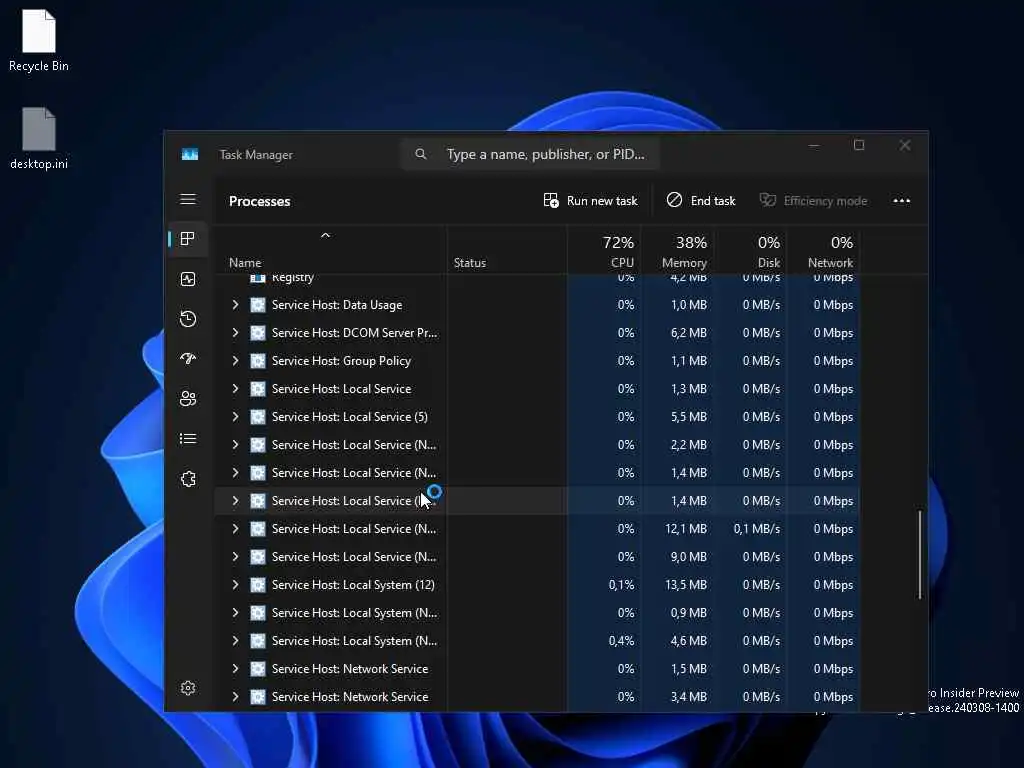Open the Performance page icon
This screenshot has width=1024, height=768.
tap(188, 280)
